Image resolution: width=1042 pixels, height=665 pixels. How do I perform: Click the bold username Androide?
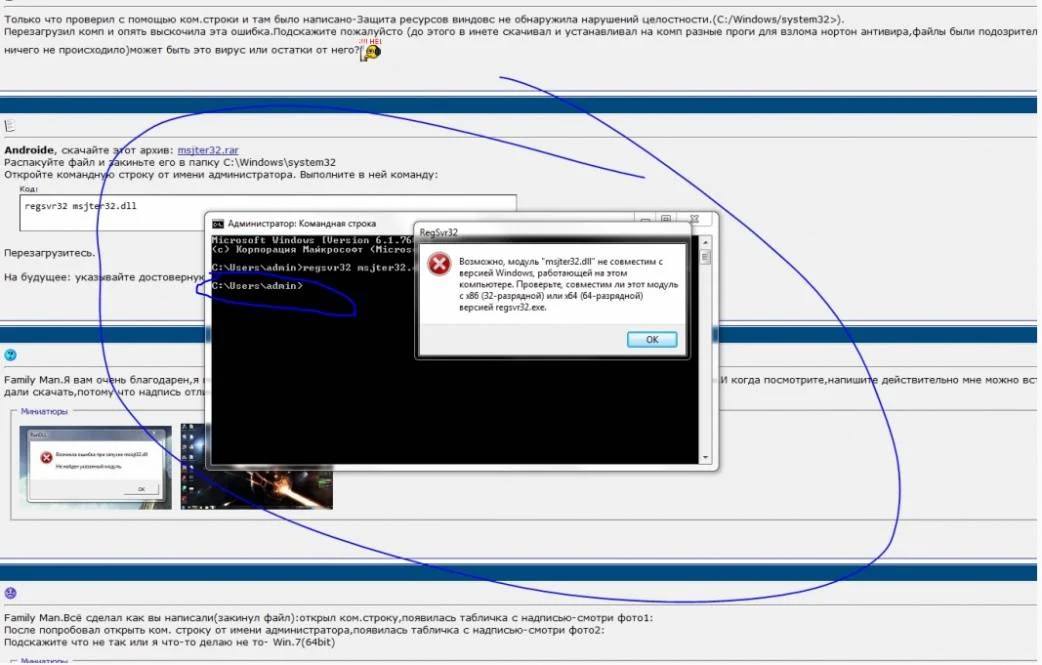[x=29, y=150]
